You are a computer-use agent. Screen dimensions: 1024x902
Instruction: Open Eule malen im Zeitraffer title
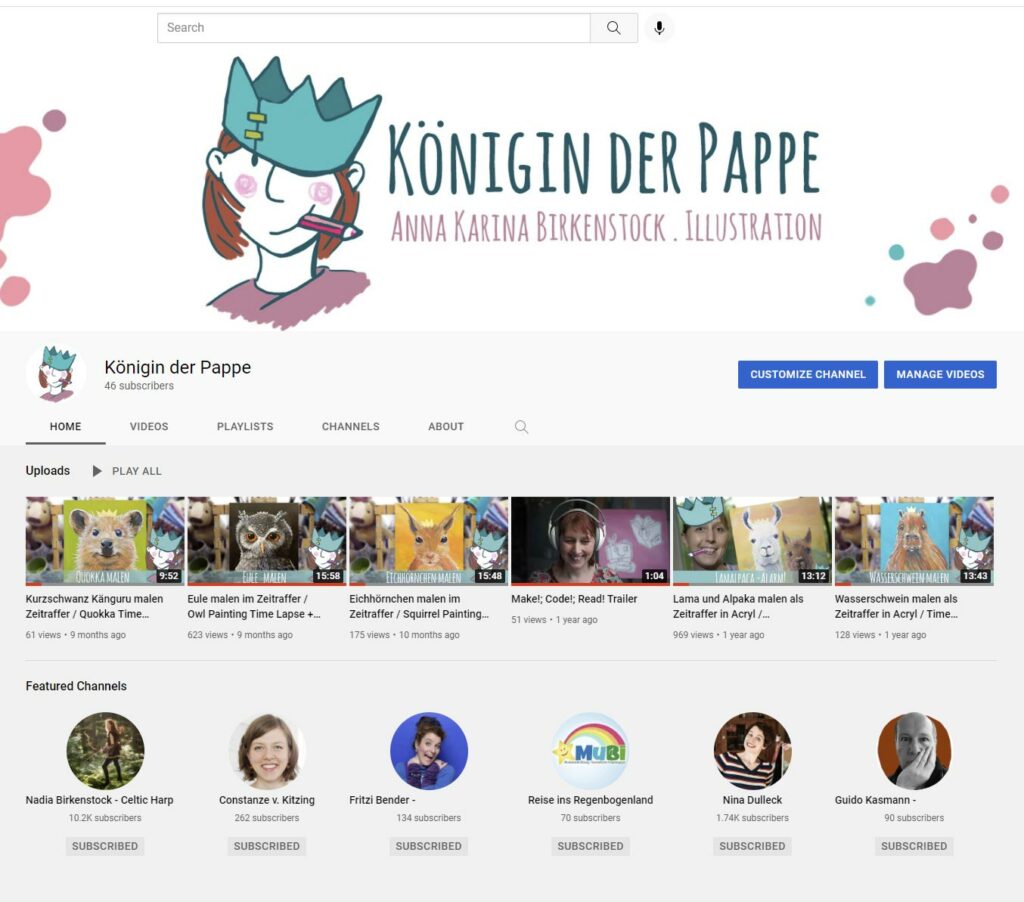254,606
